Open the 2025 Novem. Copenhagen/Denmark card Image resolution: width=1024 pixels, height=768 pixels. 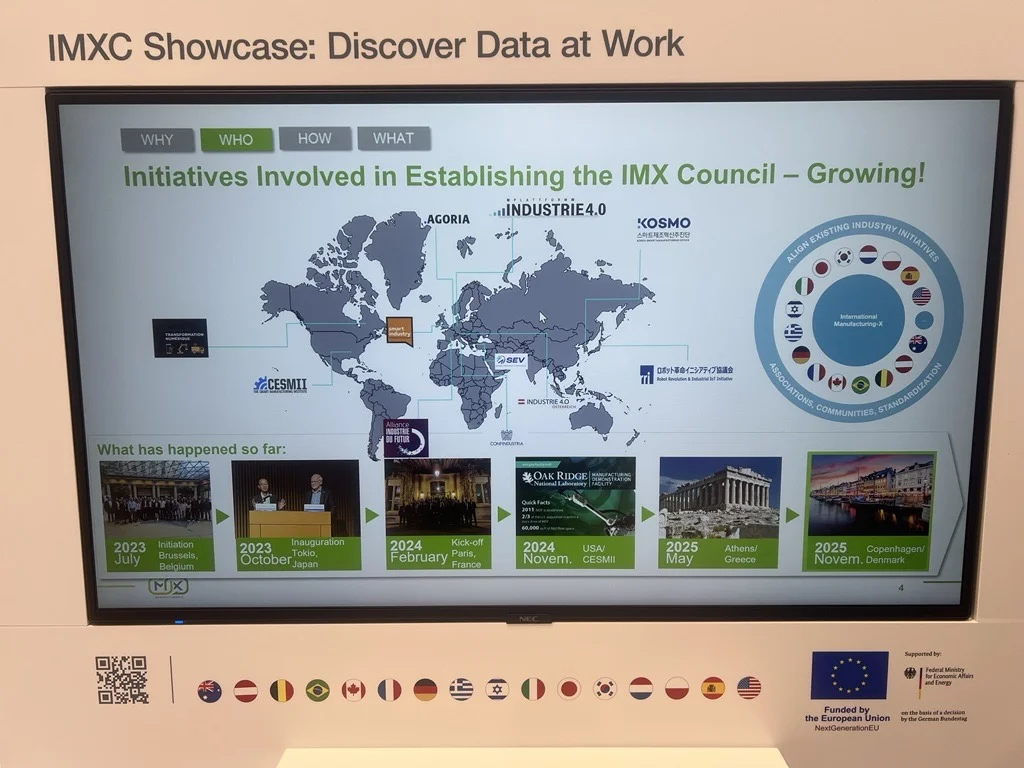(870, 511)
